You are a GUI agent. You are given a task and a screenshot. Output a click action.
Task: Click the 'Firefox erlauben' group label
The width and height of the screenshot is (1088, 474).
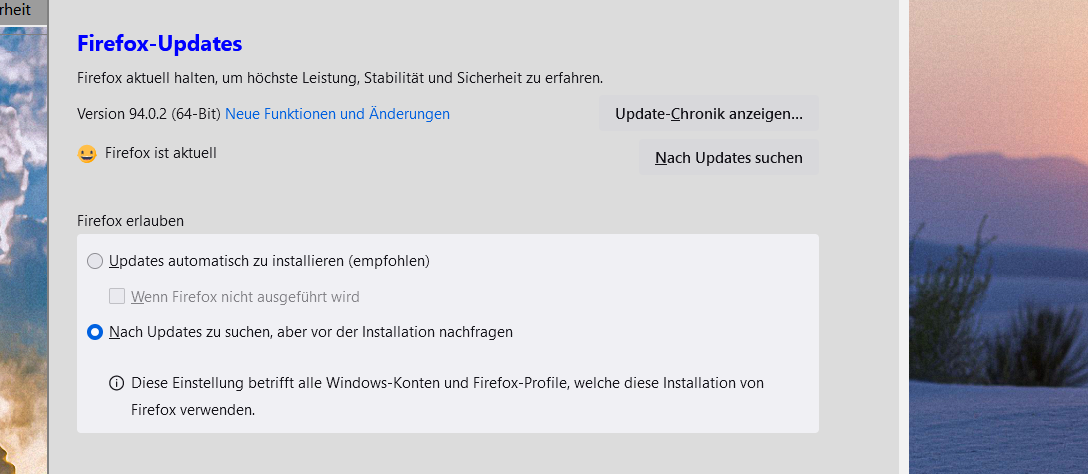130,220
